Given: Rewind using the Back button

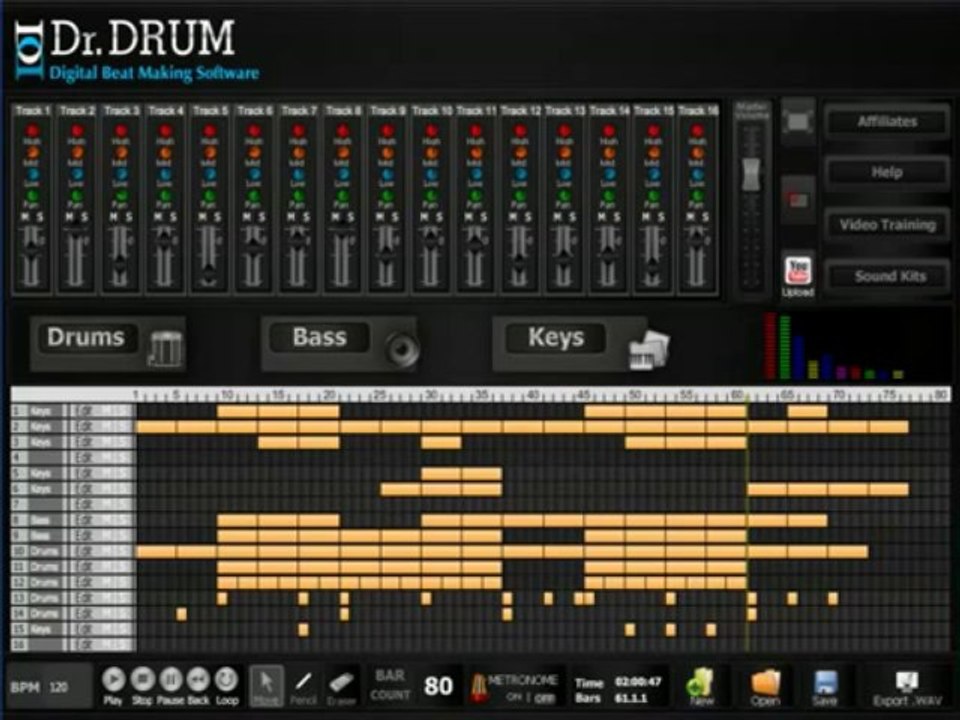Looking at the screenshot, I should [x=198, y=679].
